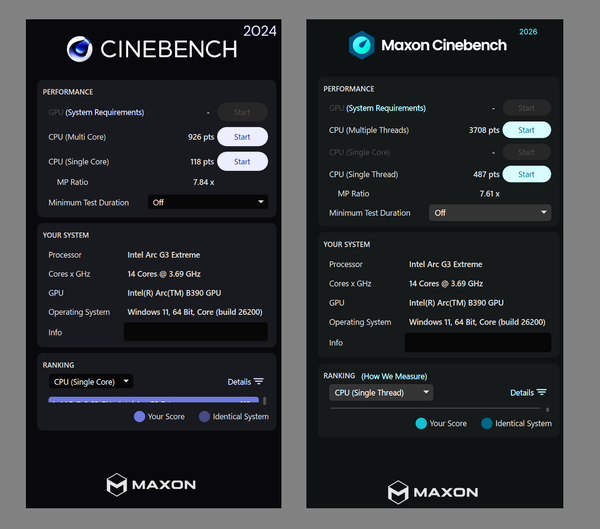Image resolution: width=600 pixels, height=529 pixels.
Task: Click Intel(R) Arc(TM) B390 GPU in Cinebench 2024
Action: pos(174,293)
